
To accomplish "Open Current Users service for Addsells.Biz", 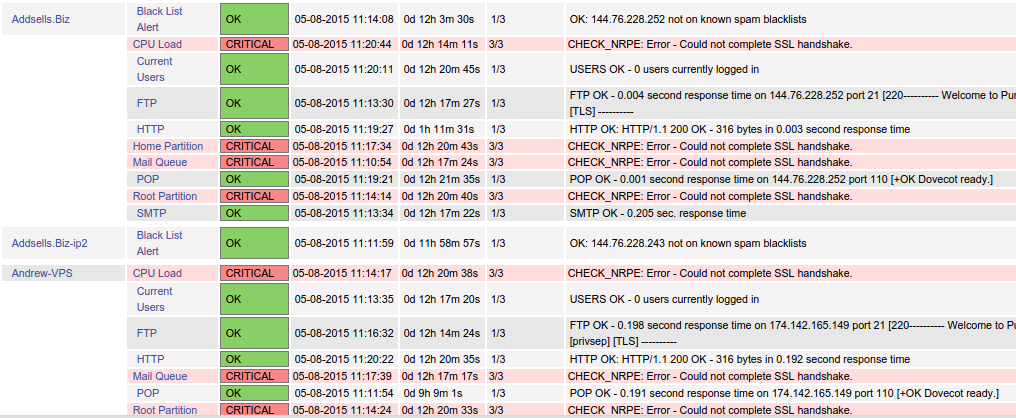I will click(x=154, y=69).
